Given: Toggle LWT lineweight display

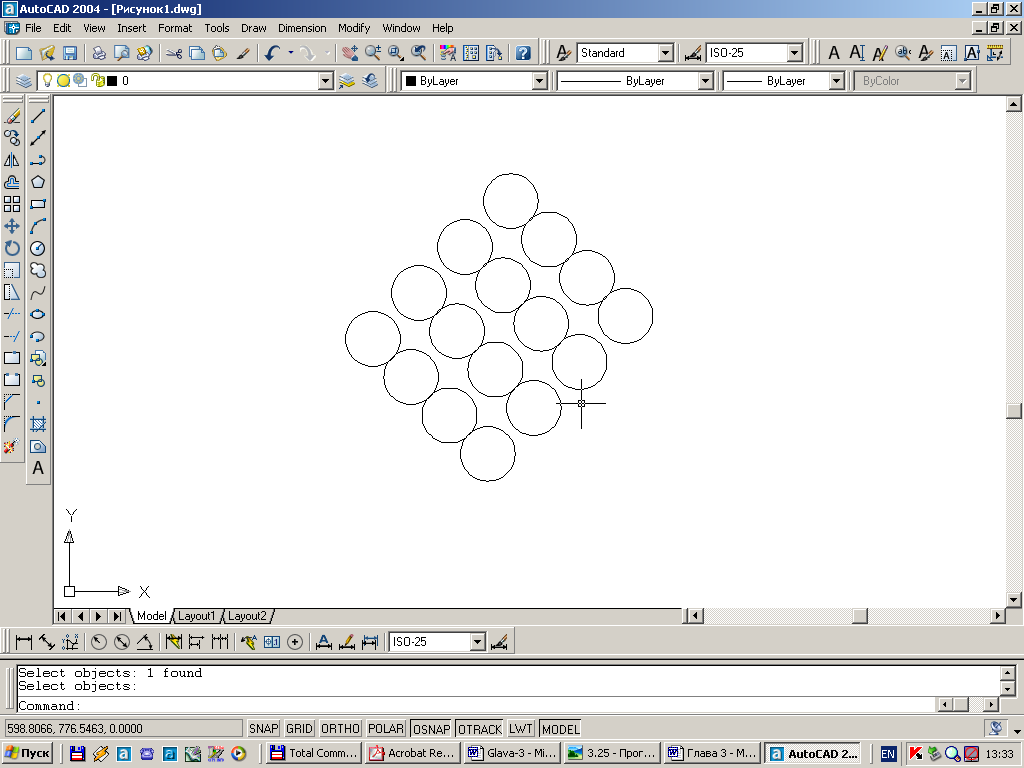Looking at the screenshot, I should (521, 729).
